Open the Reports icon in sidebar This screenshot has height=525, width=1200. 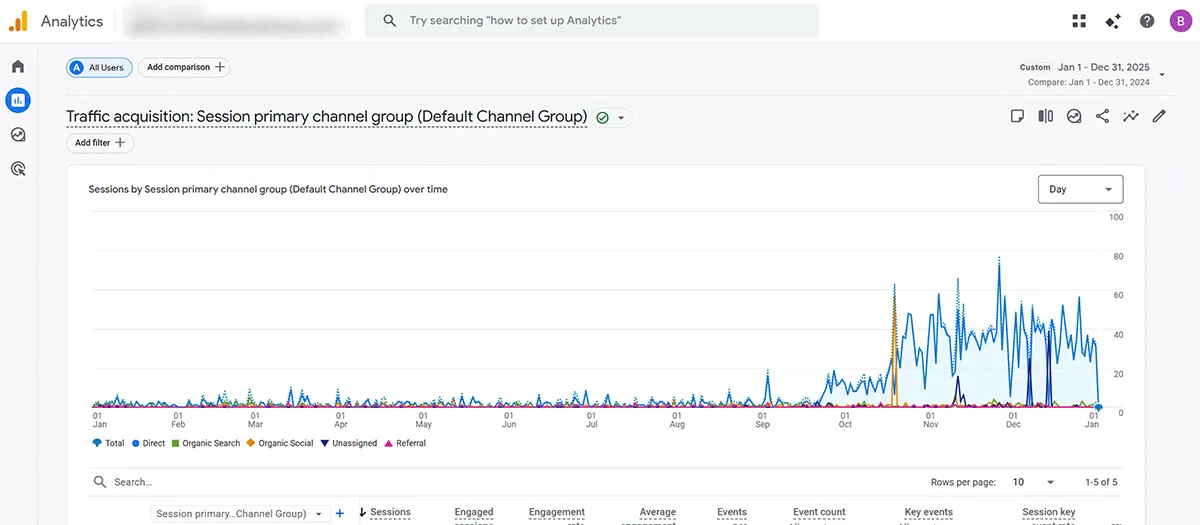pos(18,100)
